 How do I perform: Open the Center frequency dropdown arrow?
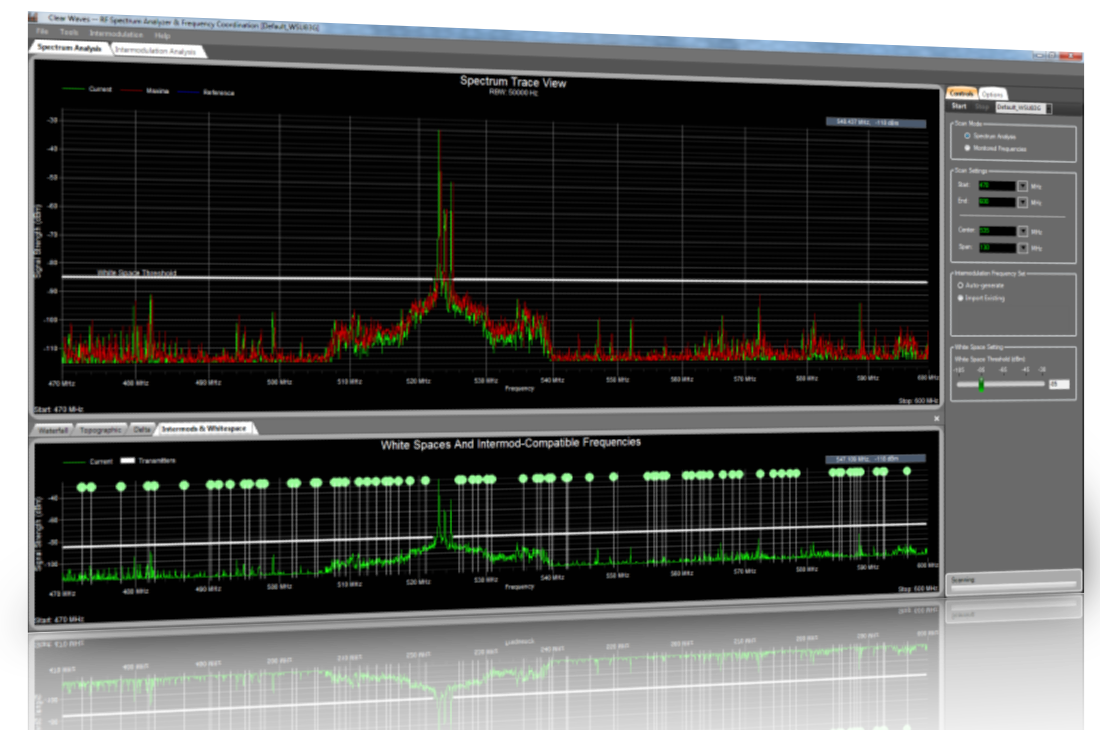1023,231
